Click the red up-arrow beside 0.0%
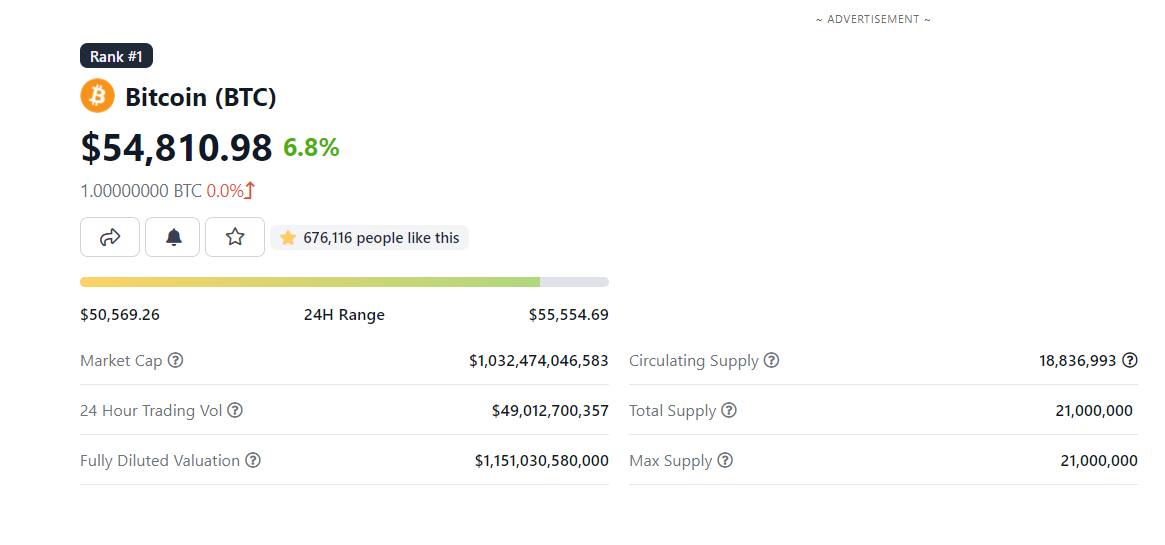The image size is (1165, 545). click(250, 191)
